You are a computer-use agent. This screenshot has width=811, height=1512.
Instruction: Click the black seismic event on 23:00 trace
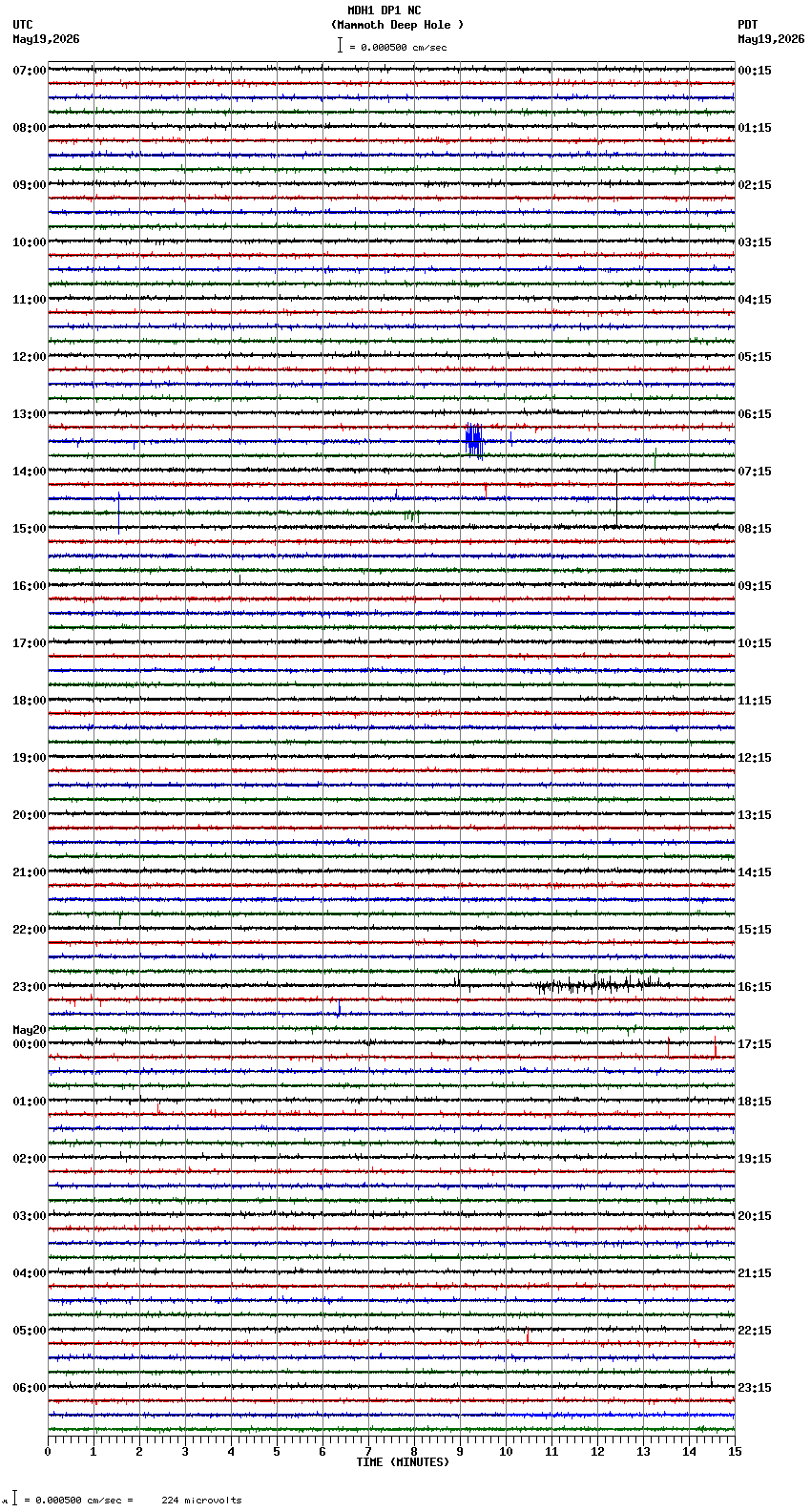click(x=599, y=983)
